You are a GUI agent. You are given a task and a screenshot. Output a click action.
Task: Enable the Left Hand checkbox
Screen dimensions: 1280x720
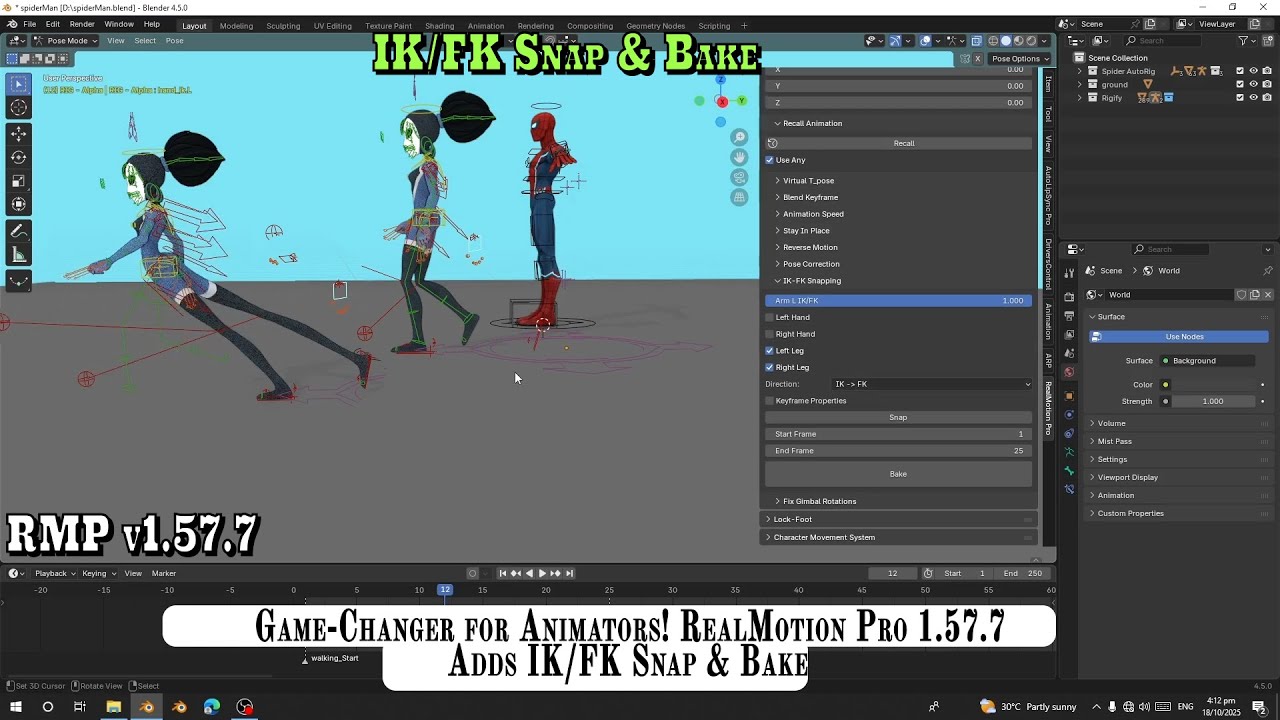tap(770, 317)
